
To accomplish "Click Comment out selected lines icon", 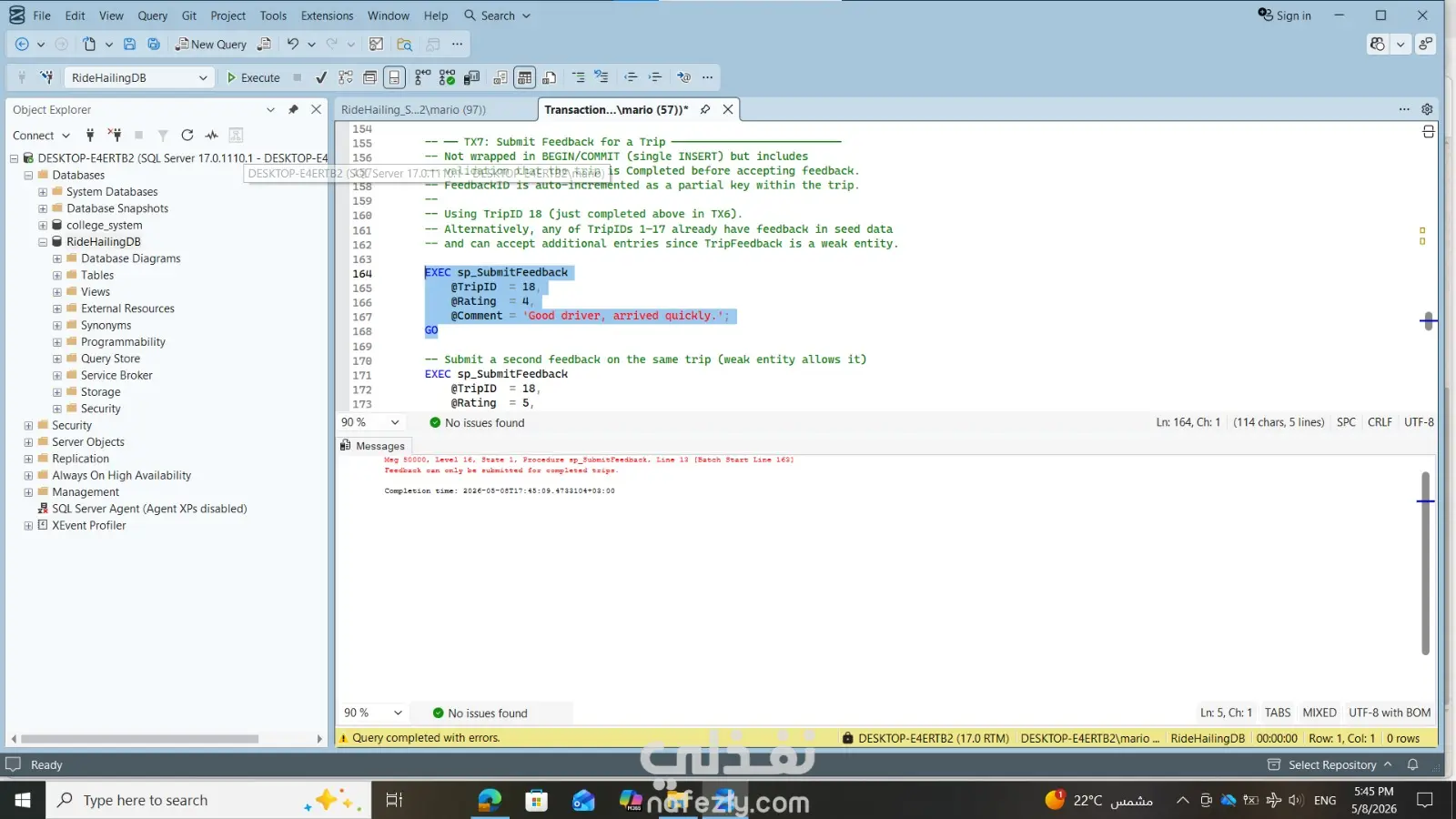I will click(579, 77).
